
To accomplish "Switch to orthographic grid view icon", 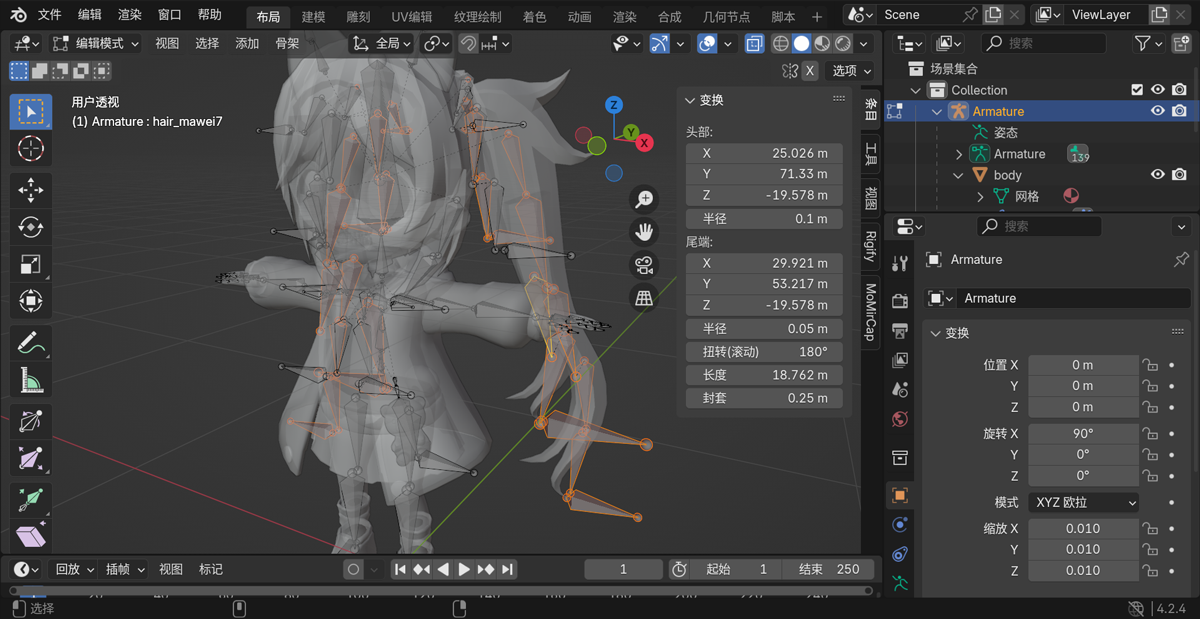I will pos(644,298).
